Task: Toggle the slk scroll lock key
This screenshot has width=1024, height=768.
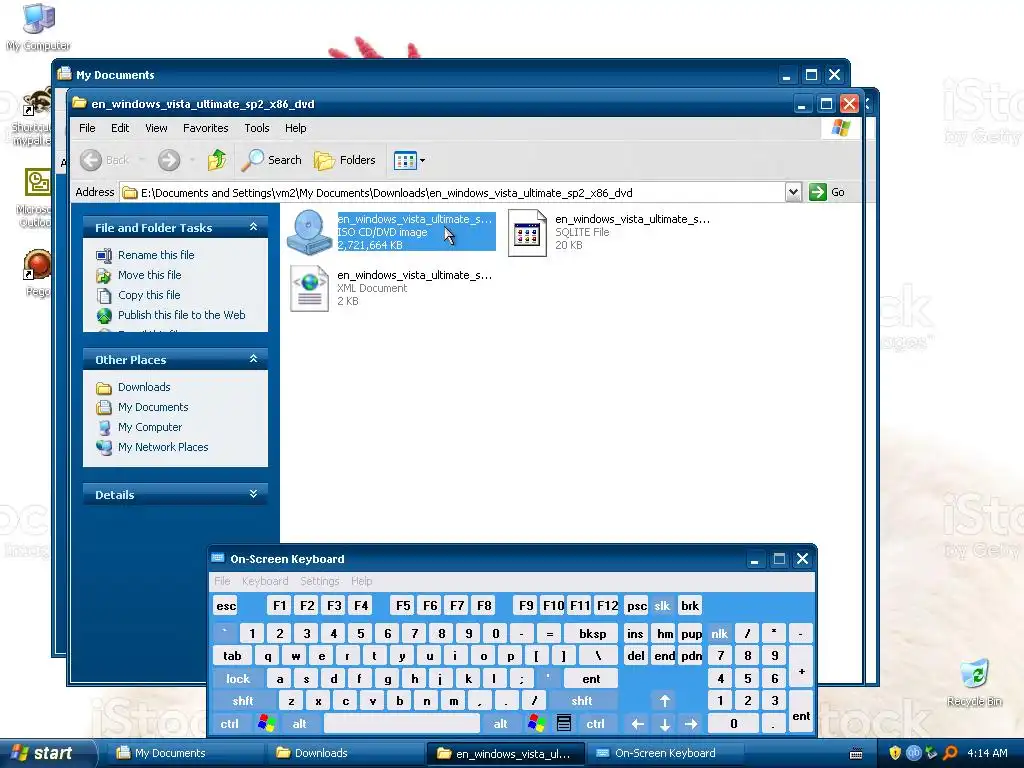Action: (662, 606)
